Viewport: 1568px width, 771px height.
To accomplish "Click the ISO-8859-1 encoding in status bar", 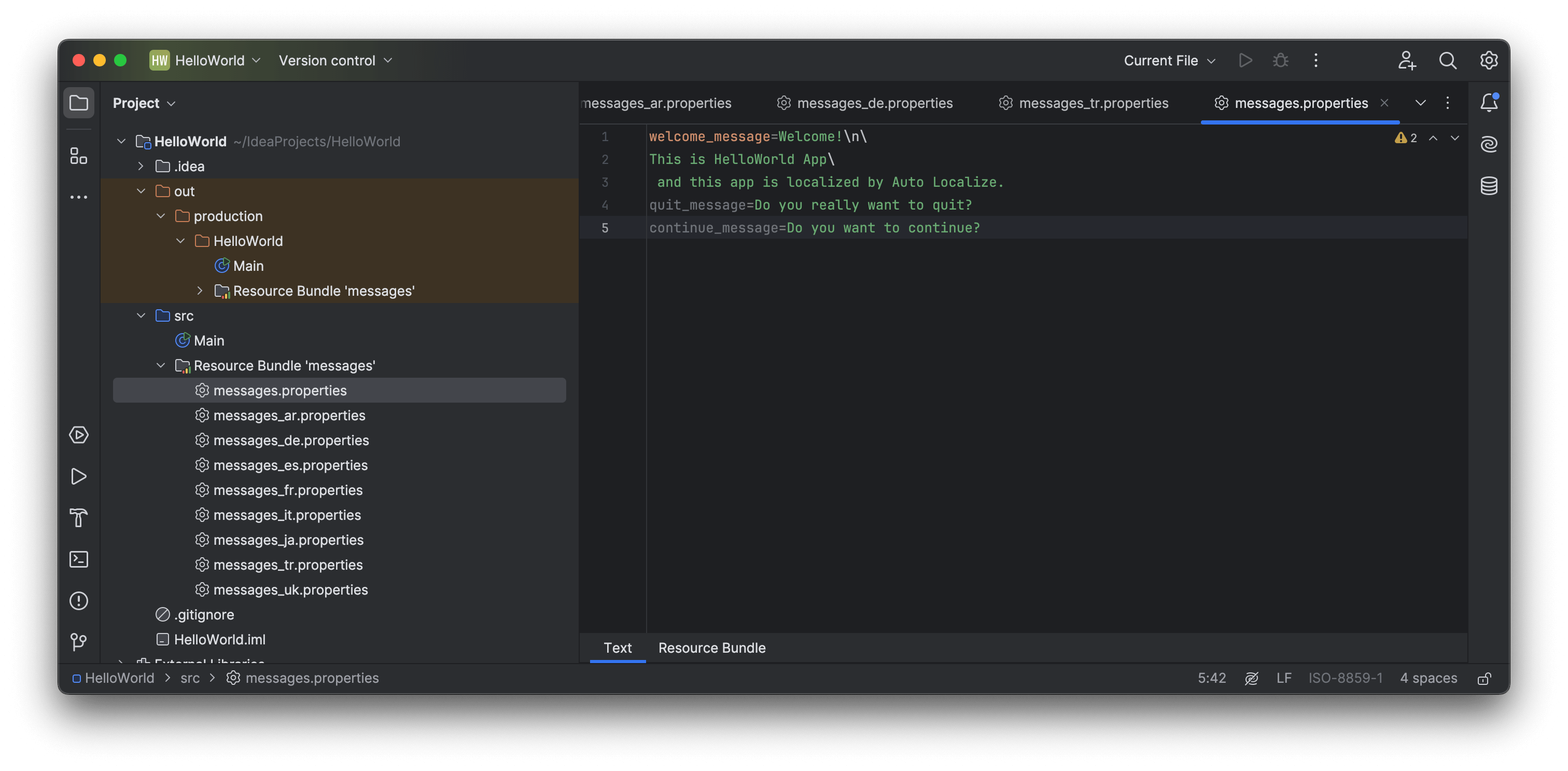I will point(1345,678).
